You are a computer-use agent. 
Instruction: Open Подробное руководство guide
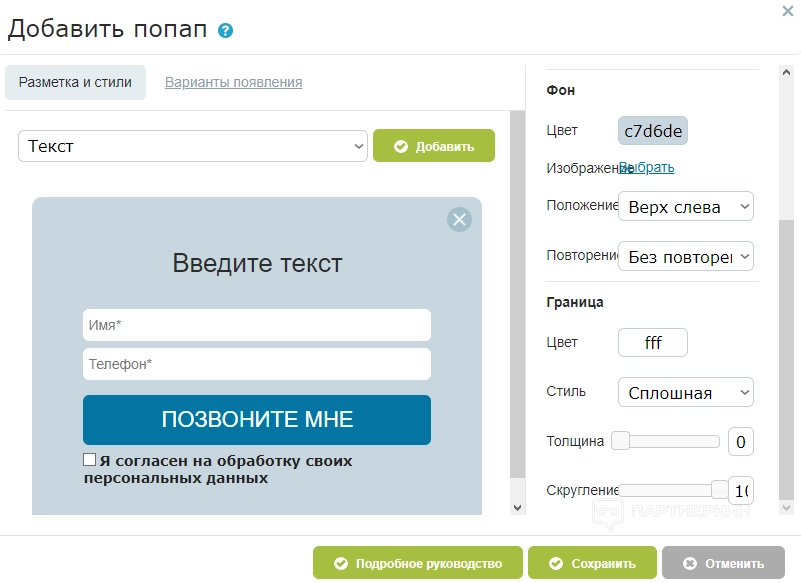(418, 563)
